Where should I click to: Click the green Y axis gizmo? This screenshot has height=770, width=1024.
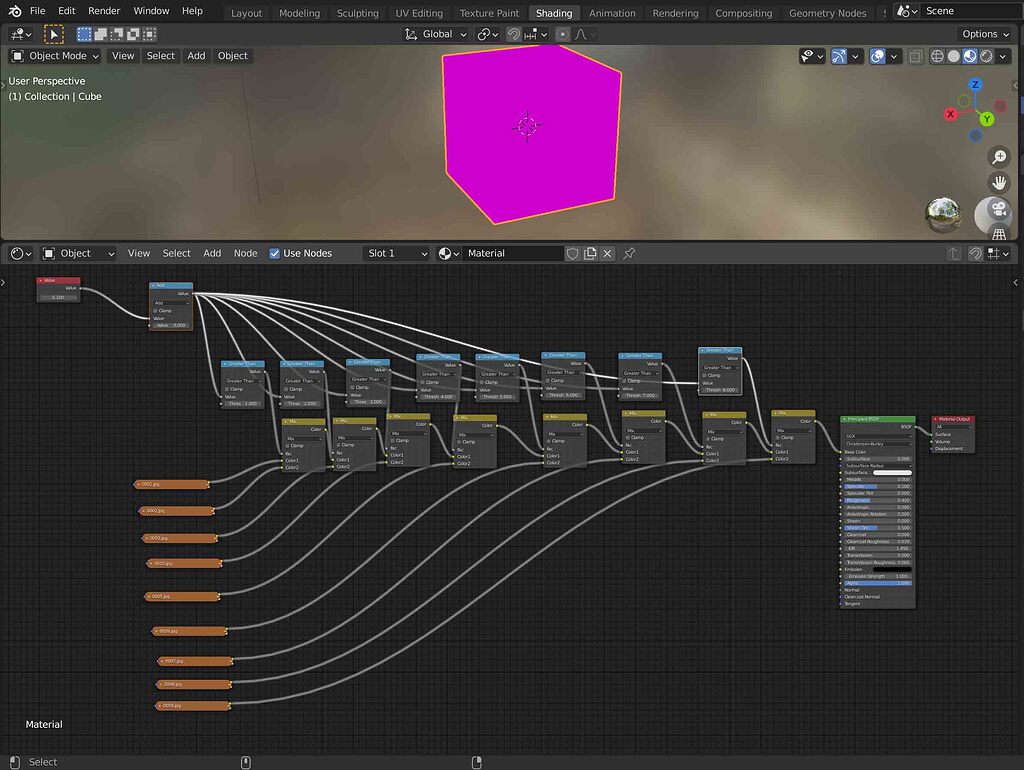click(x=987, y=119)
